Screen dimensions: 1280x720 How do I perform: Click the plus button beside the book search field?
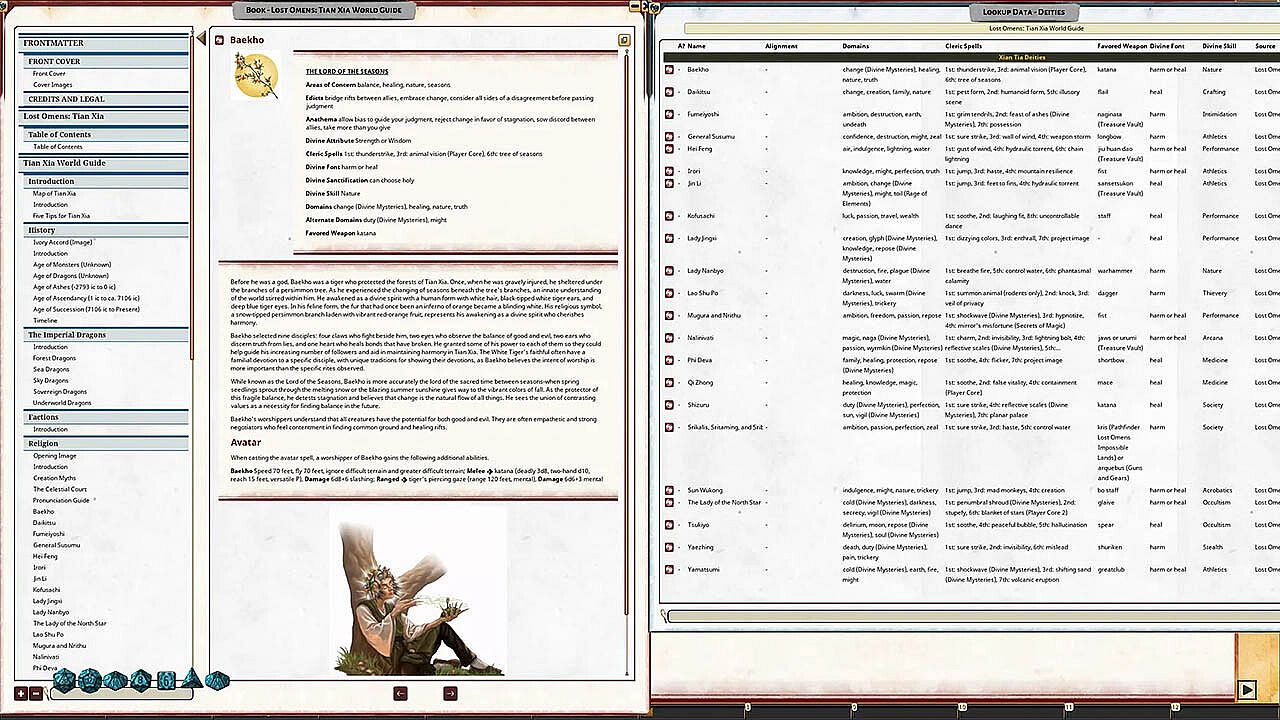(x=21, y=693)
